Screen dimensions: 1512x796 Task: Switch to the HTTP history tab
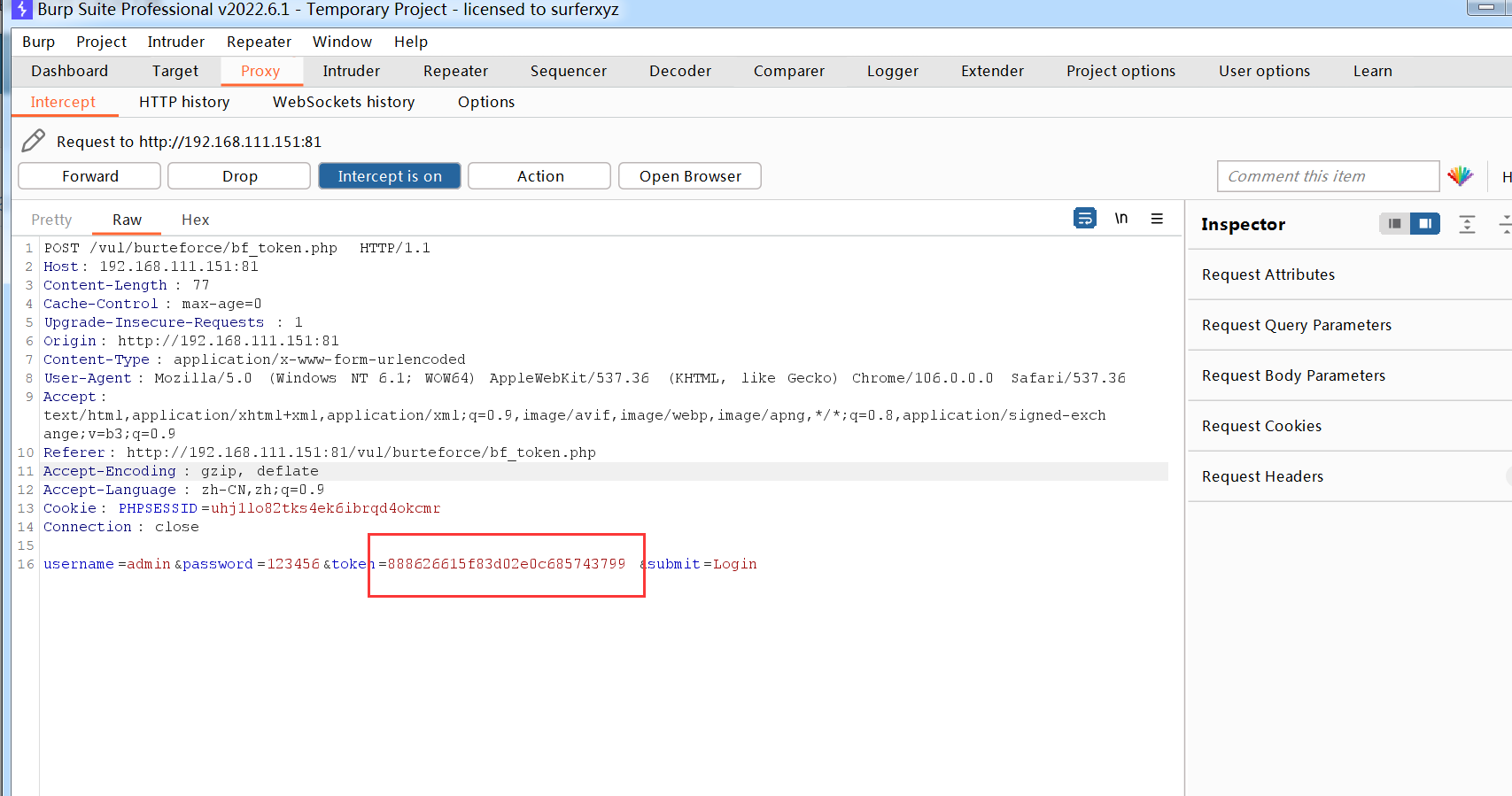pyautogui.click(x=183, y=102)
